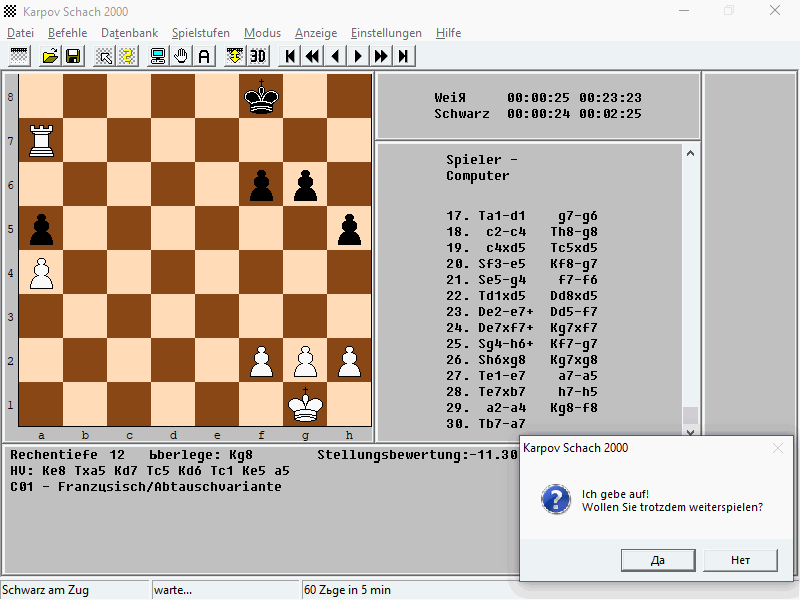Click move list scrollbar up arrow

690,153
